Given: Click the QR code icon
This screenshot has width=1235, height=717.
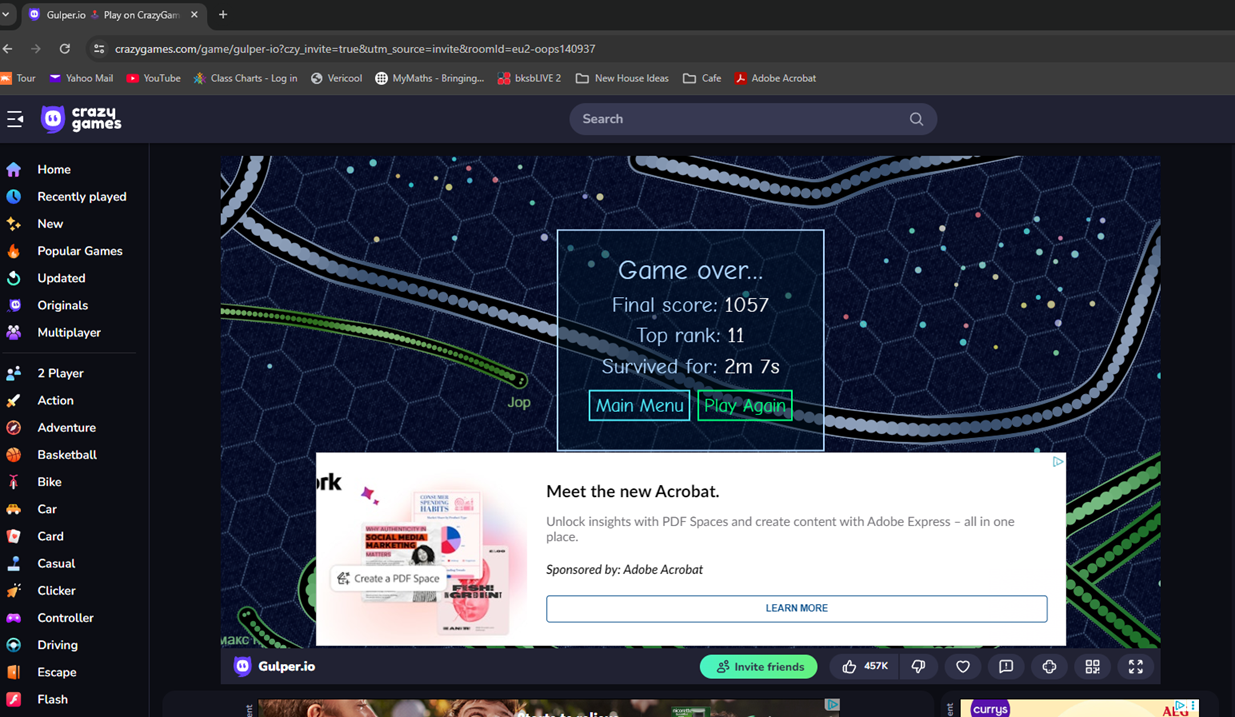Looking at the screenshot, I should pyautogui.click(x=1092, y=667).
